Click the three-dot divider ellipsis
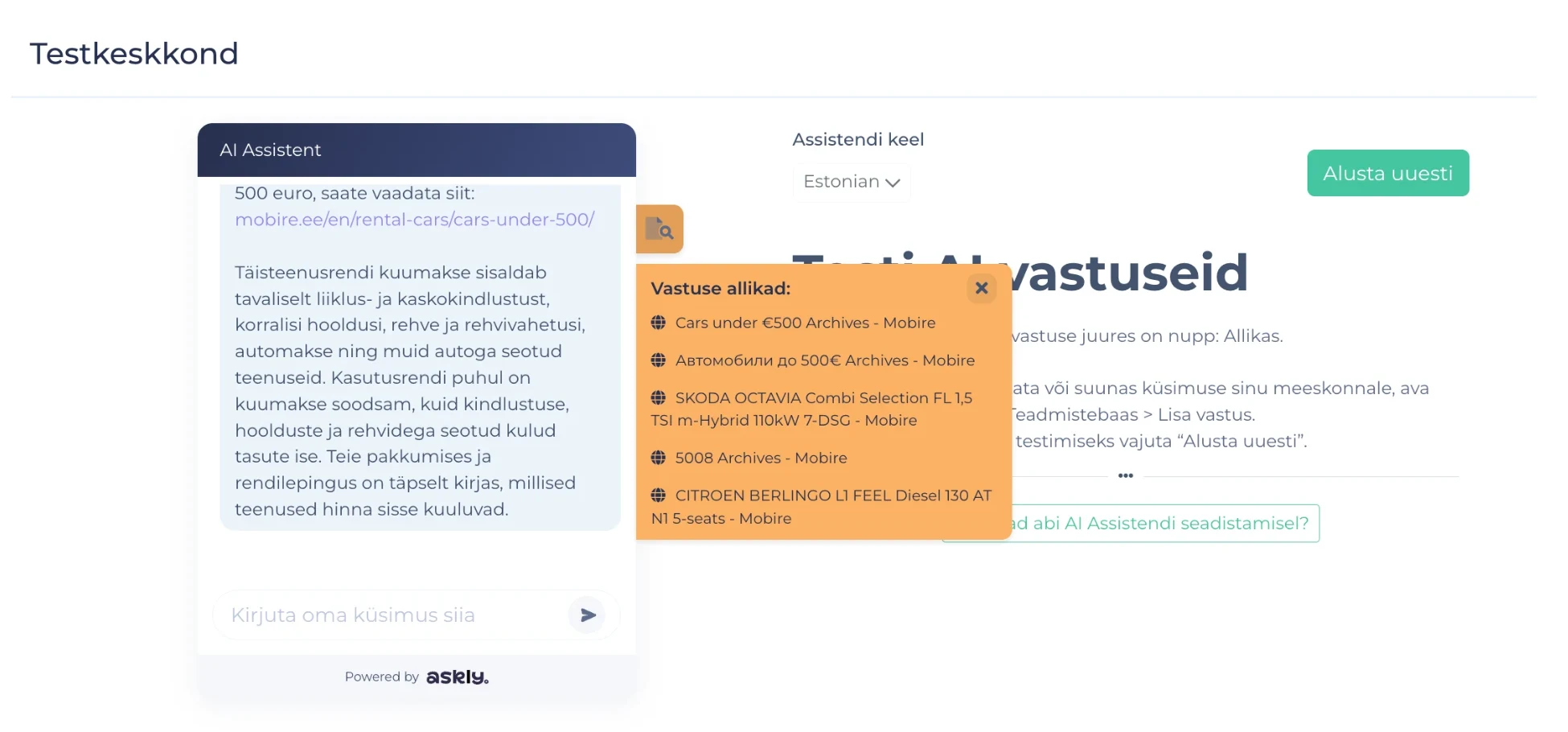The height and width of the screenshot is (732, 1568). coord(1126,476)
